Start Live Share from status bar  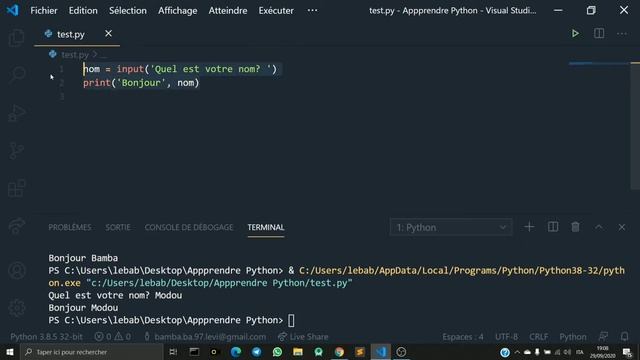303,337
